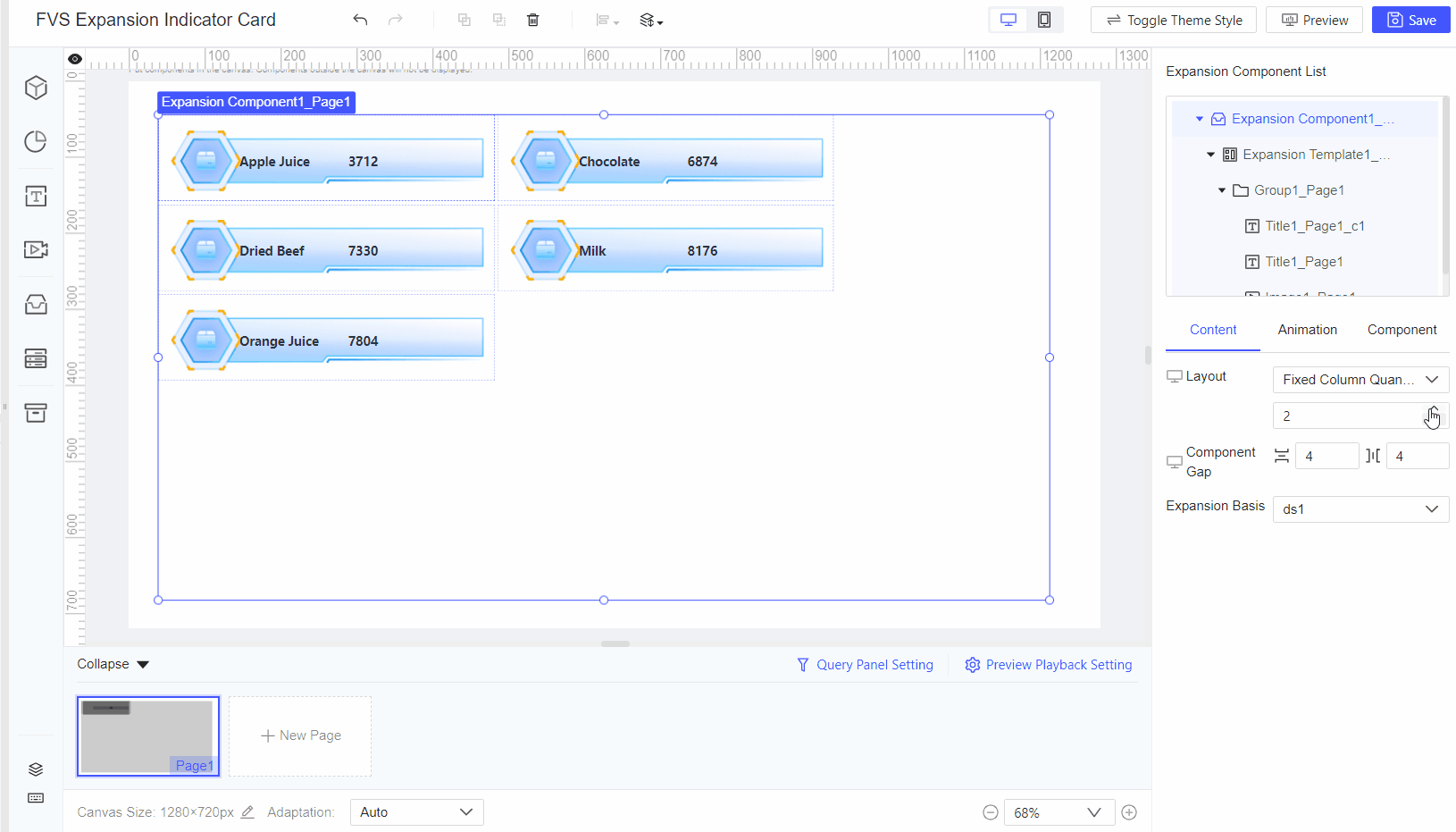Select the Page1 thumbnail
1456x832 pixels.
point(147,735)
